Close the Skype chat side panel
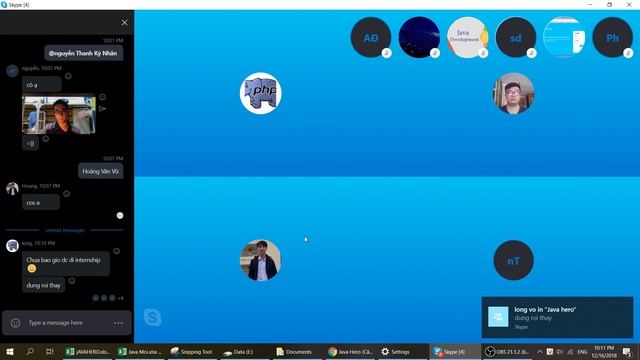Image resolution: width=640 pixels, height=360 pixels. tap(124, 23)
